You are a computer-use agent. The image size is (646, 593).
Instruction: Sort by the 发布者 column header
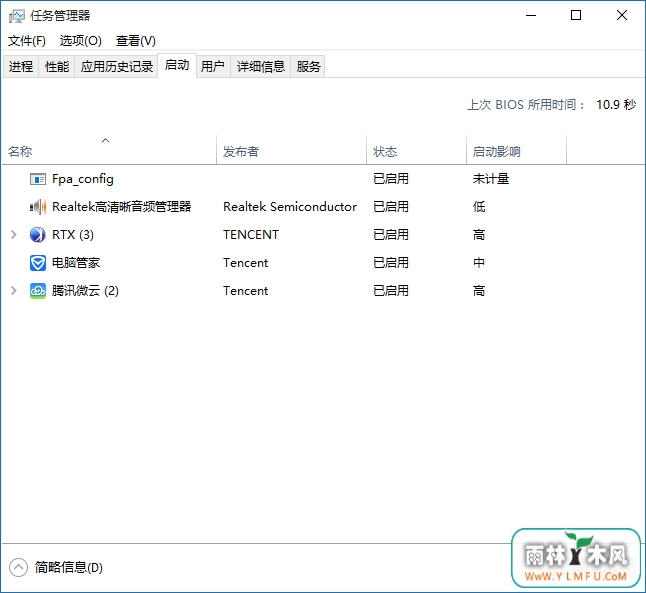point(292,150)
